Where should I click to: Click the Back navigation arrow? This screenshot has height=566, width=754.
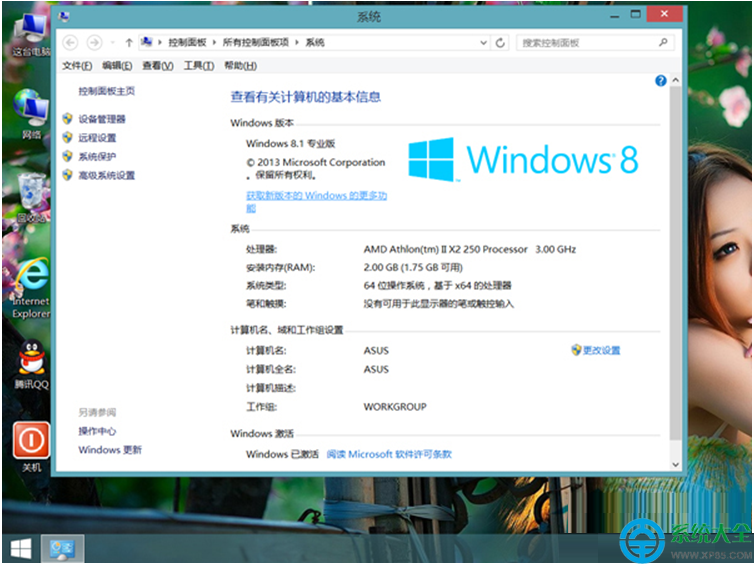tap(70, 42)
